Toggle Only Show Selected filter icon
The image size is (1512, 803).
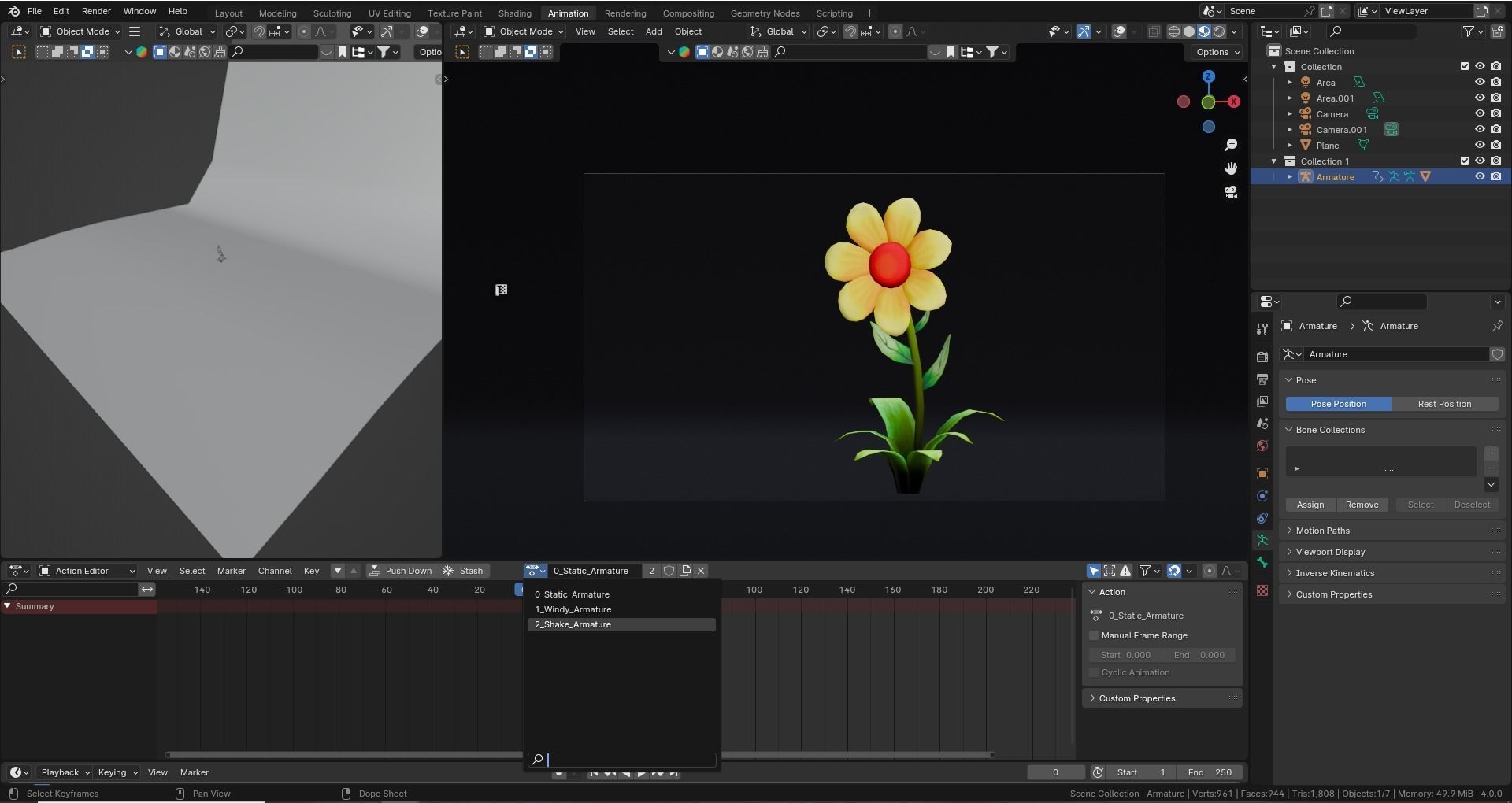pyautogui.click(x=1094, y=571)
